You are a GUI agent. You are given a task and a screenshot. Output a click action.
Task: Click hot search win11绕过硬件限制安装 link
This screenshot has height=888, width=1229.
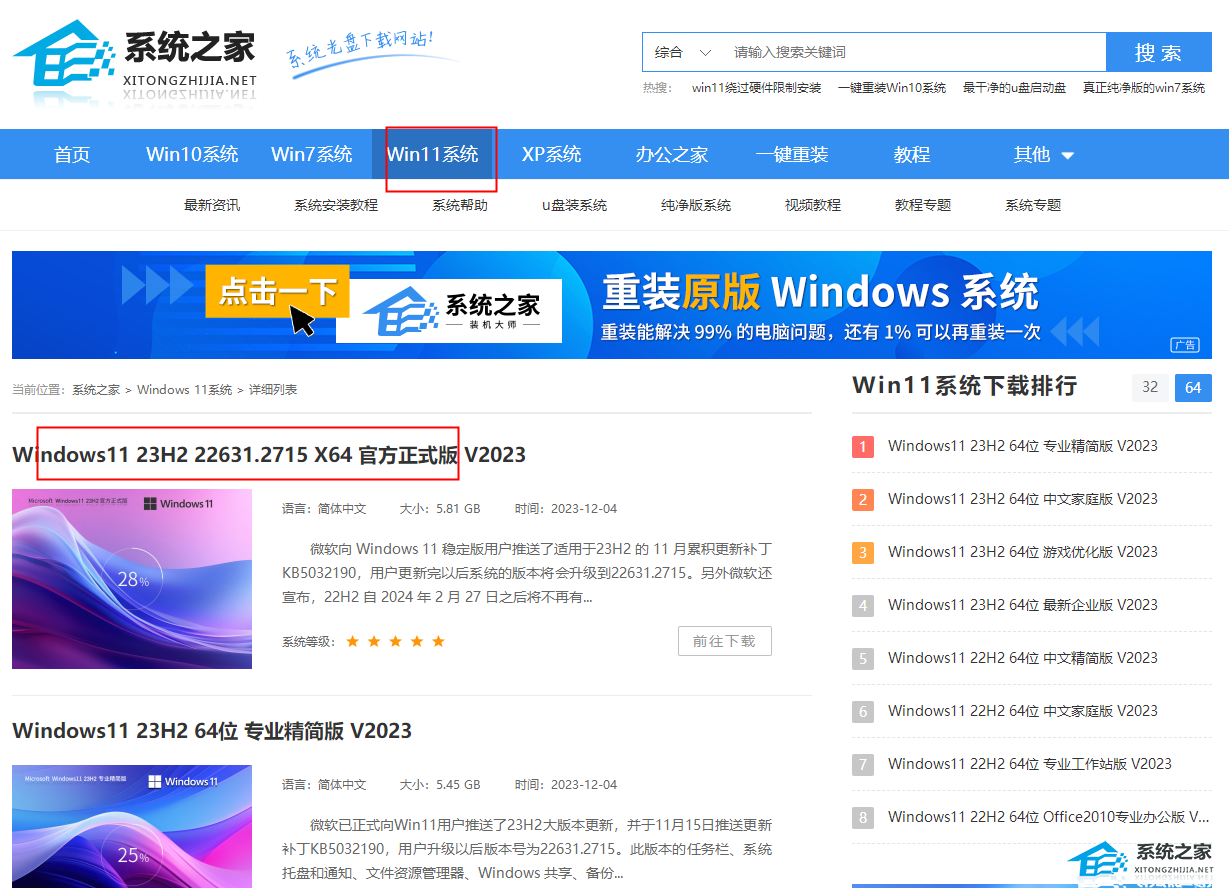(x=756, y=88)
